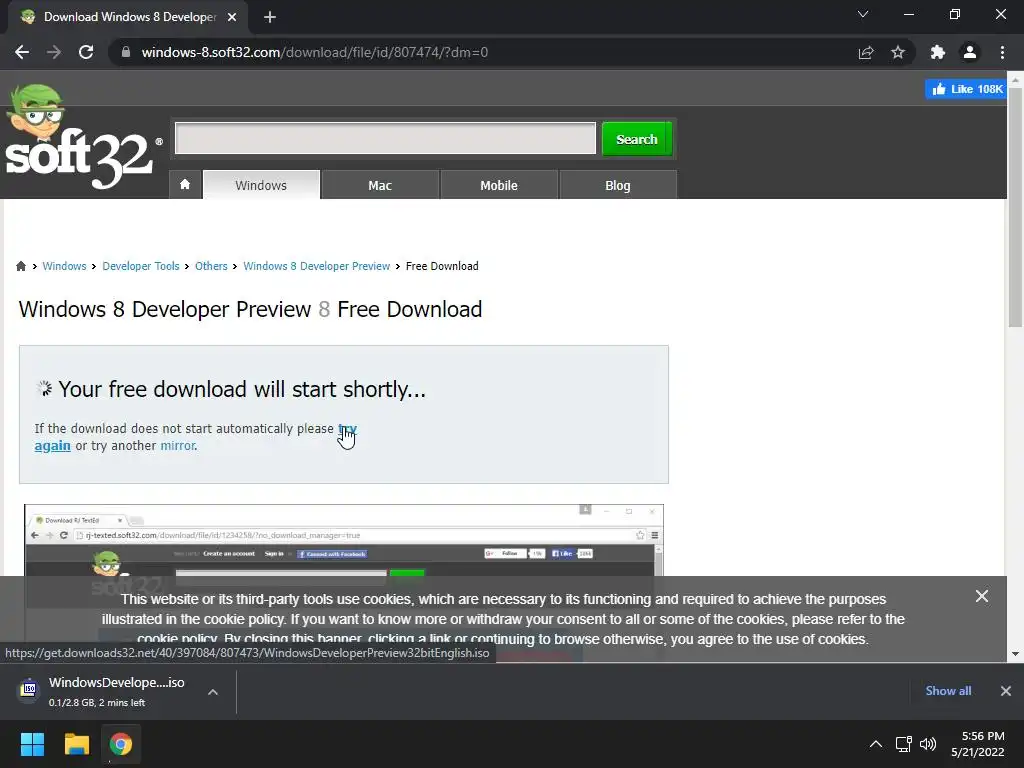The image size is (1024, 768).
Task: Try another mirror link
Action: (178, 445)
